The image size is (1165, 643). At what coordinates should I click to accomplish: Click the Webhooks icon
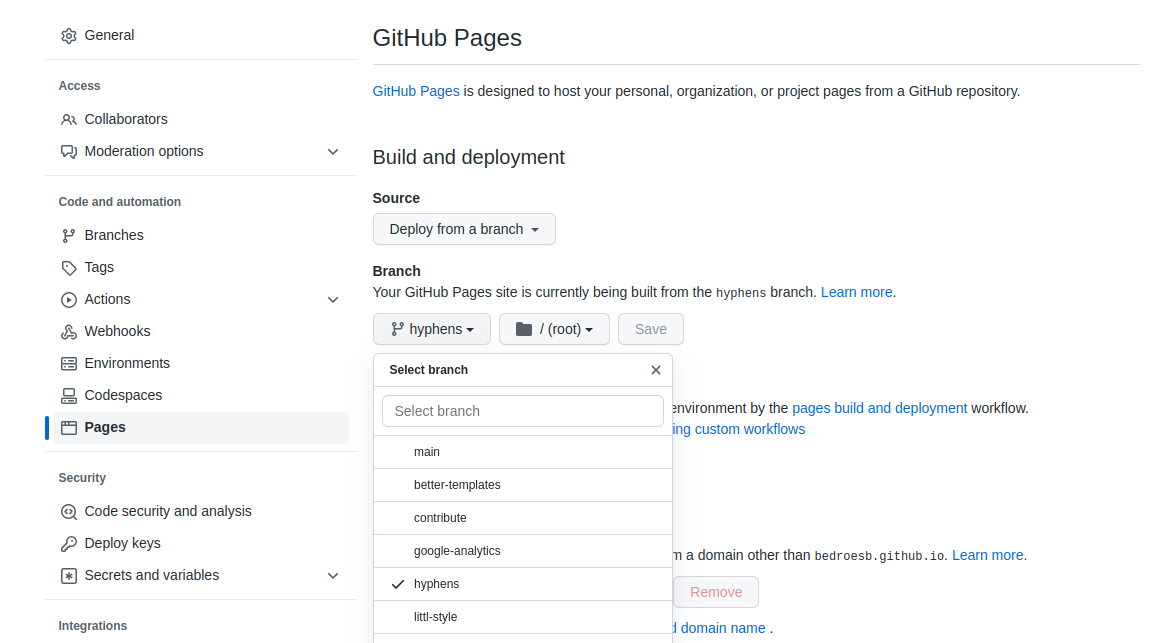[x=69, y=332]
